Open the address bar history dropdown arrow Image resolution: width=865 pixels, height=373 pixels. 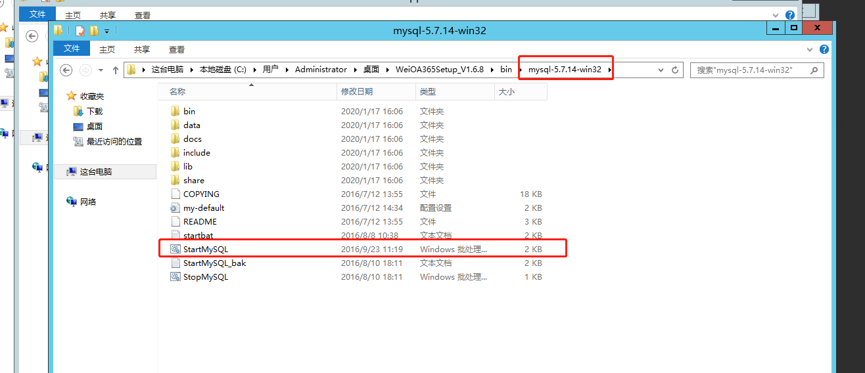pyautogui.click(x=661, y=70)
